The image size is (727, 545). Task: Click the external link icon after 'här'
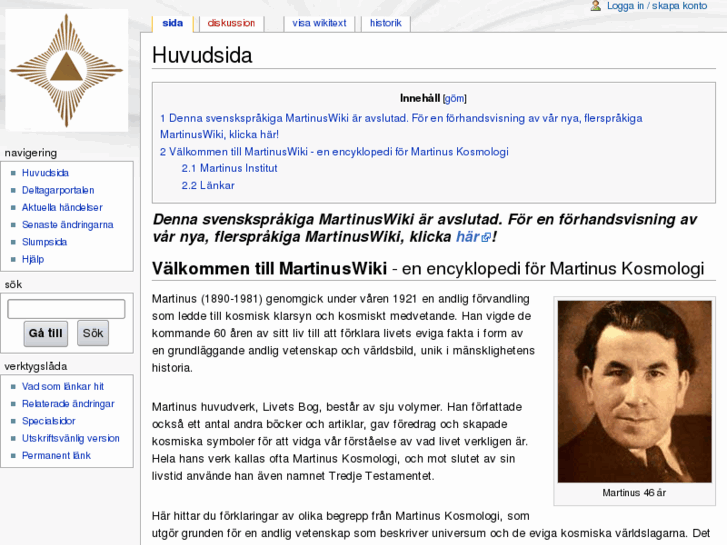click(x=486, y=237)
